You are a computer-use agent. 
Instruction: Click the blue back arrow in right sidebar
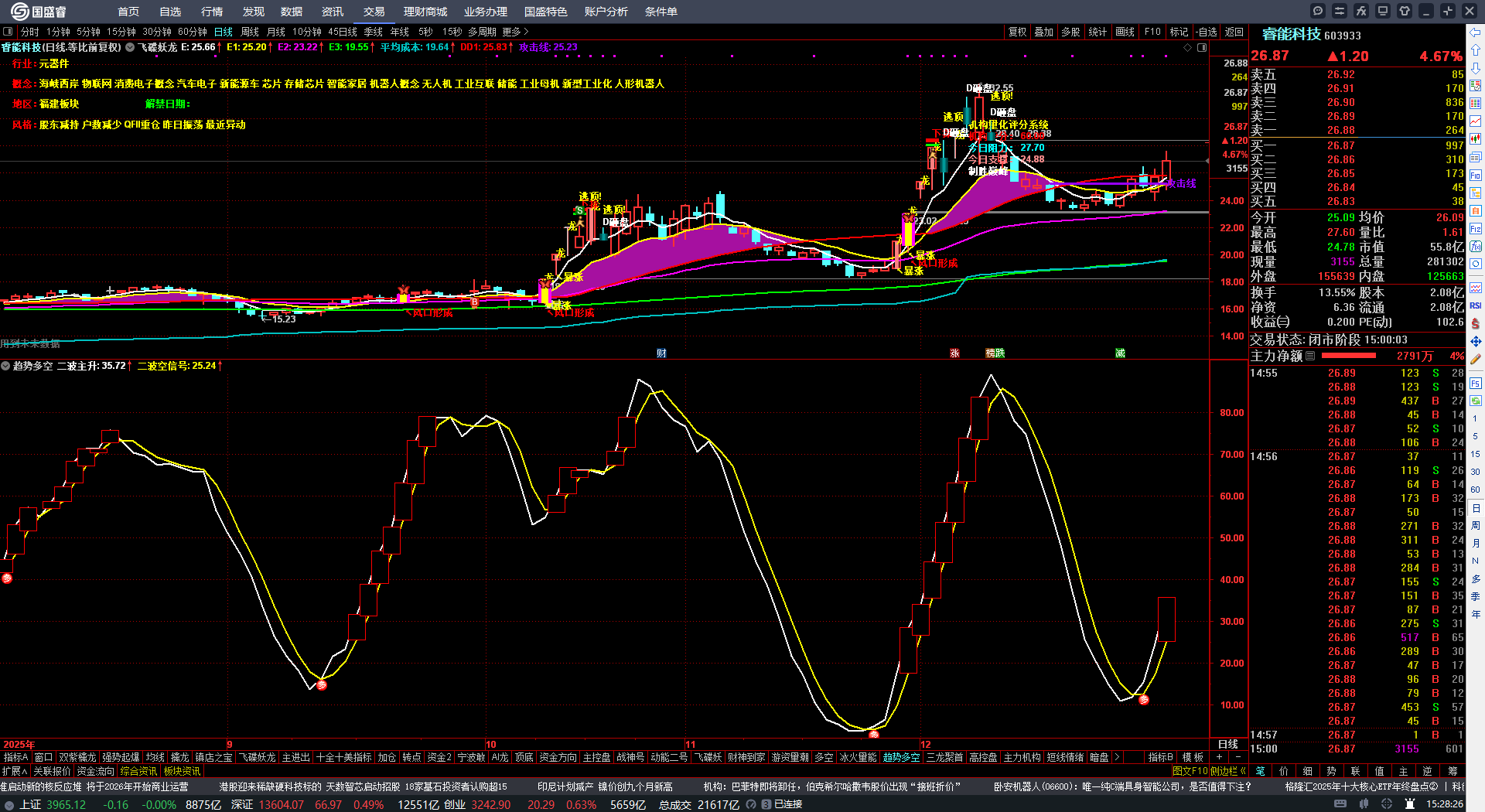(x=1476, y=32)
